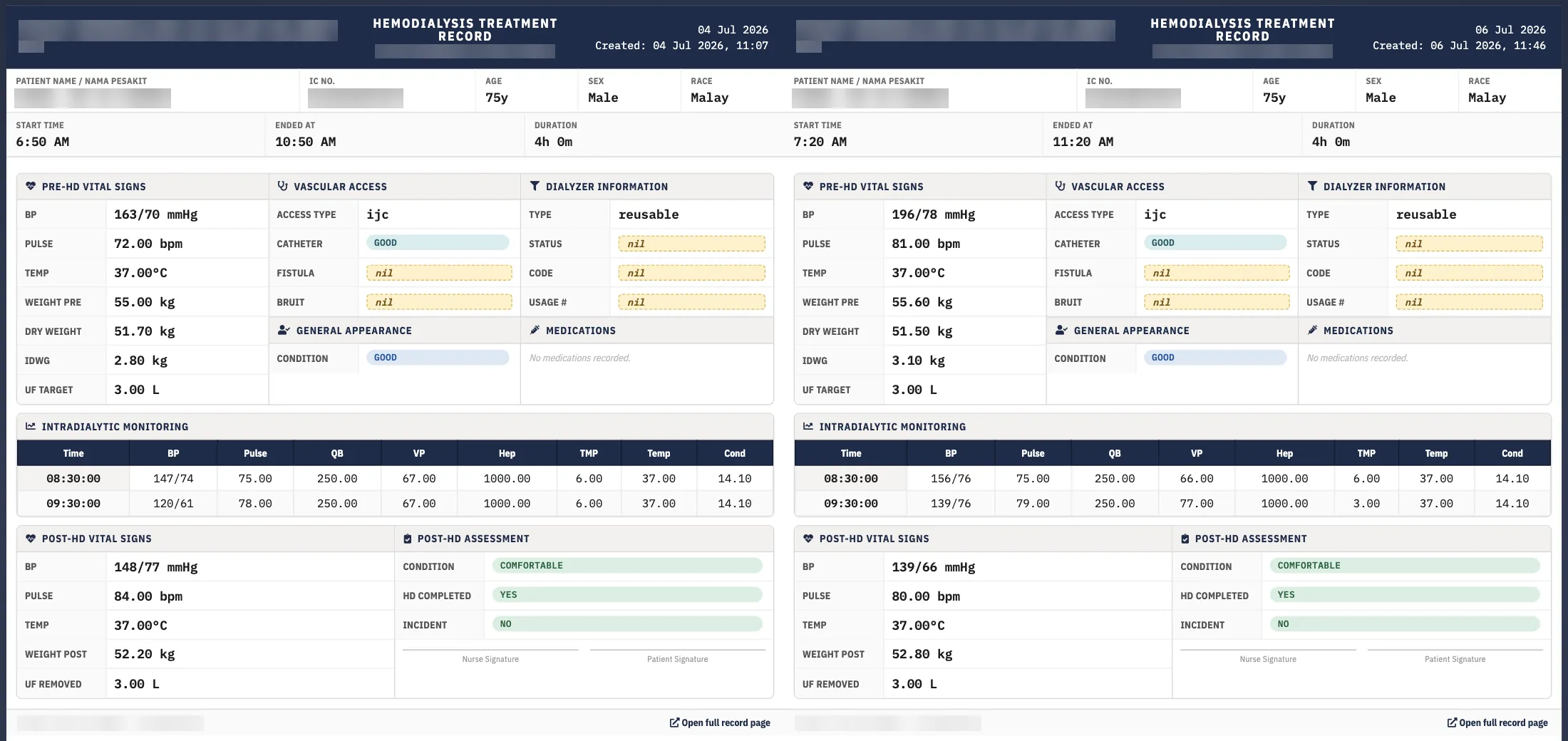The width and height of the screenshot is (1568, 741).
Task: Select post-HD BP 148/77 mmHg
Action: [156, 567]
